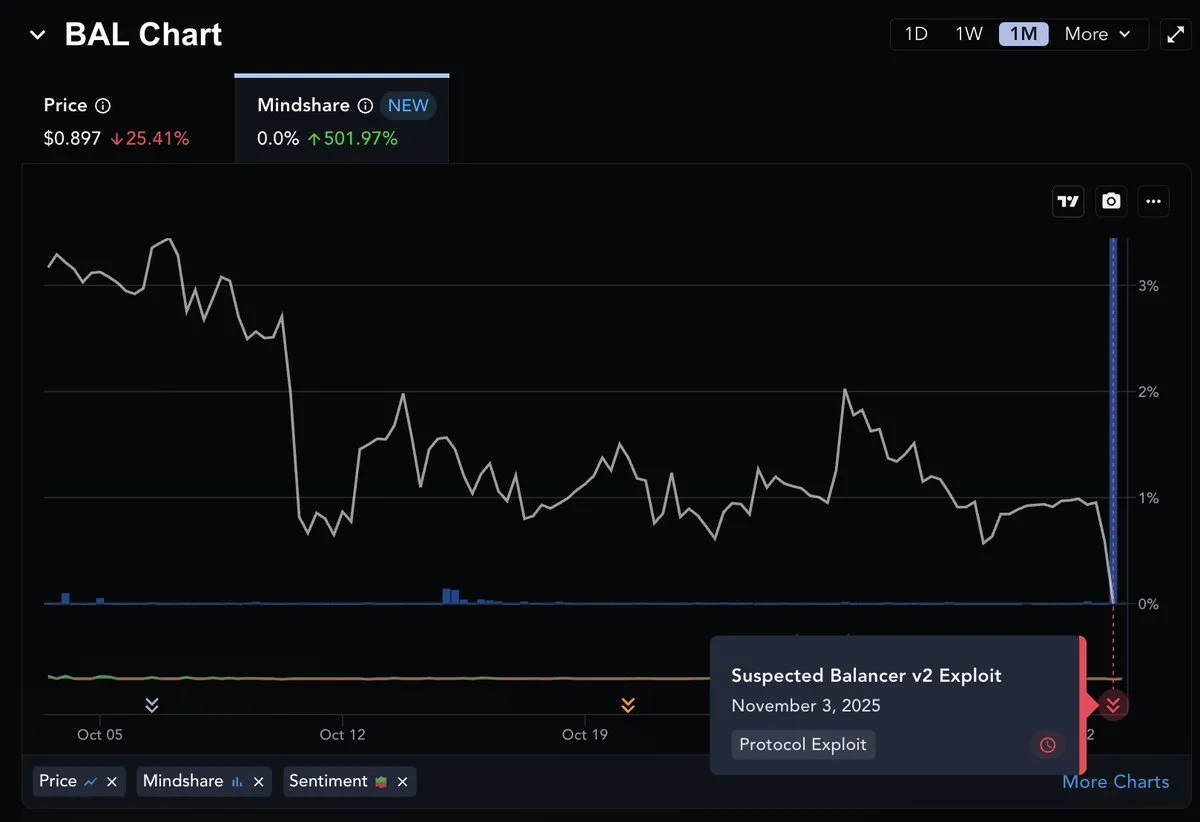Remove the Mindshare series chip
Image resolution: width=1200 pixels, height=822 pixels.
[x=258, y=782]
